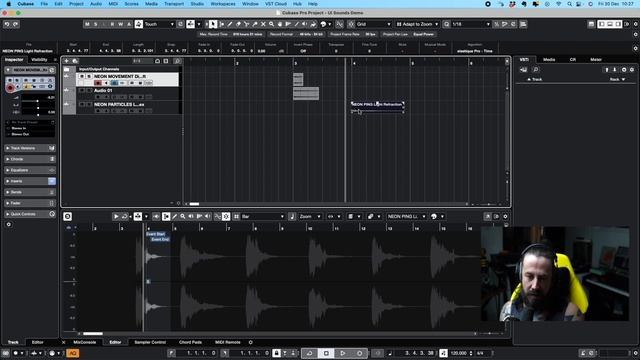Open the Transport menu

coord(174,4)
